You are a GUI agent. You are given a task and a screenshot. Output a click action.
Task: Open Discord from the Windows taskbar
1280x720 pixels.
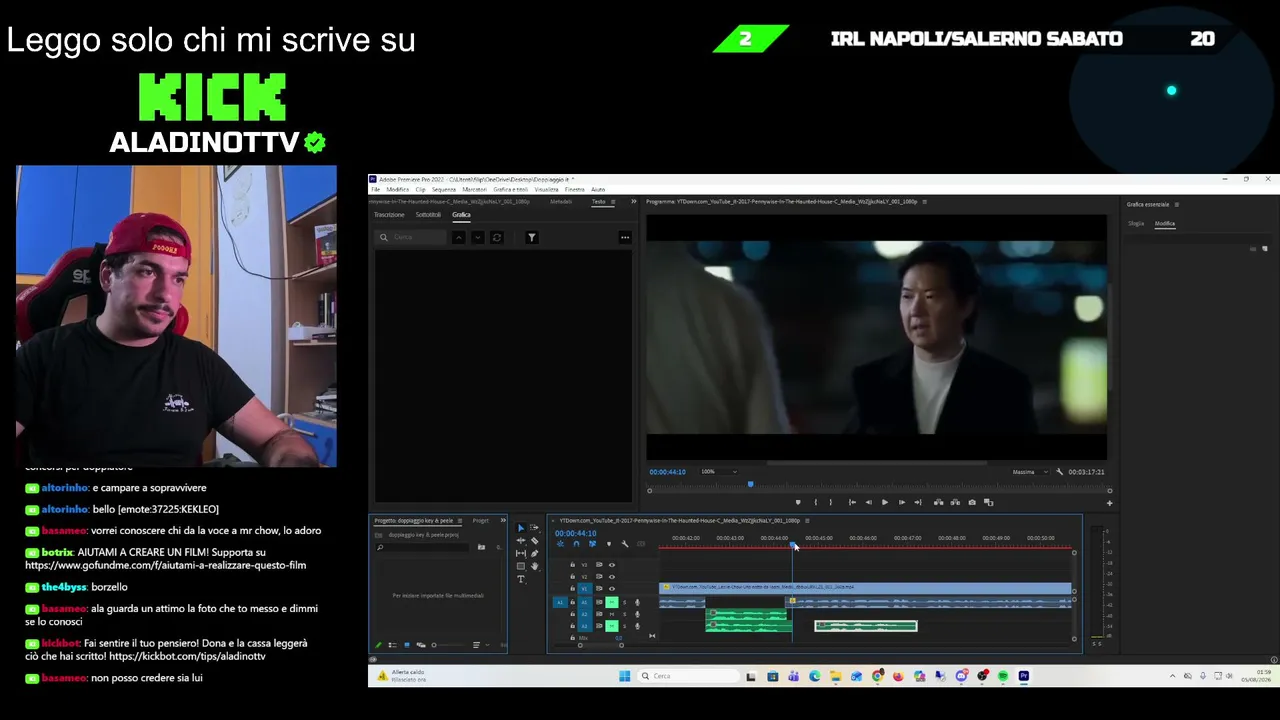(961, 676)
